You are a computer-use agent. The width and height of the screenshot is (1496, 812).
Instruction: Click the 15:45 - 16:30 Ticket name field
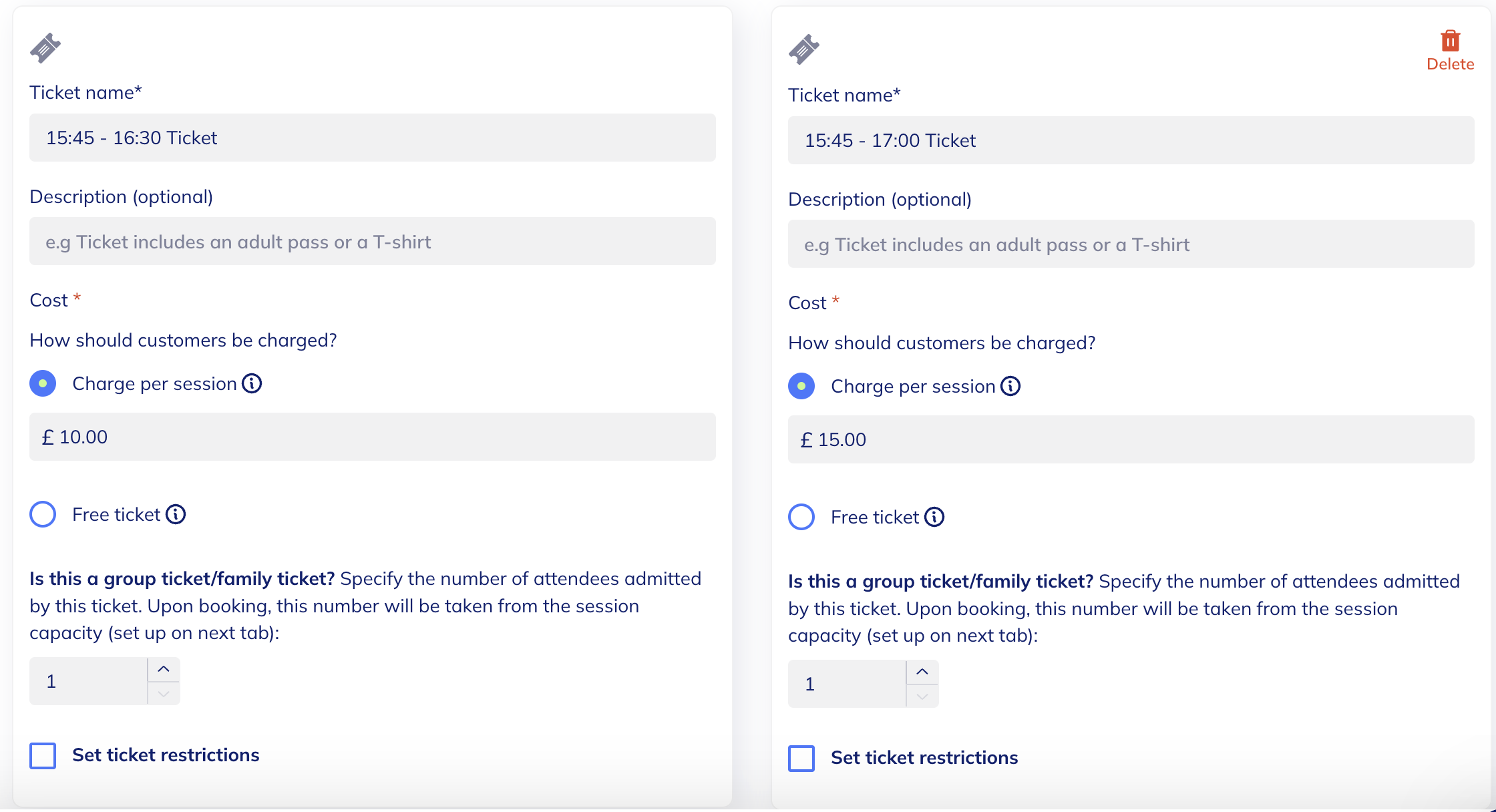(x=372, y=138)
